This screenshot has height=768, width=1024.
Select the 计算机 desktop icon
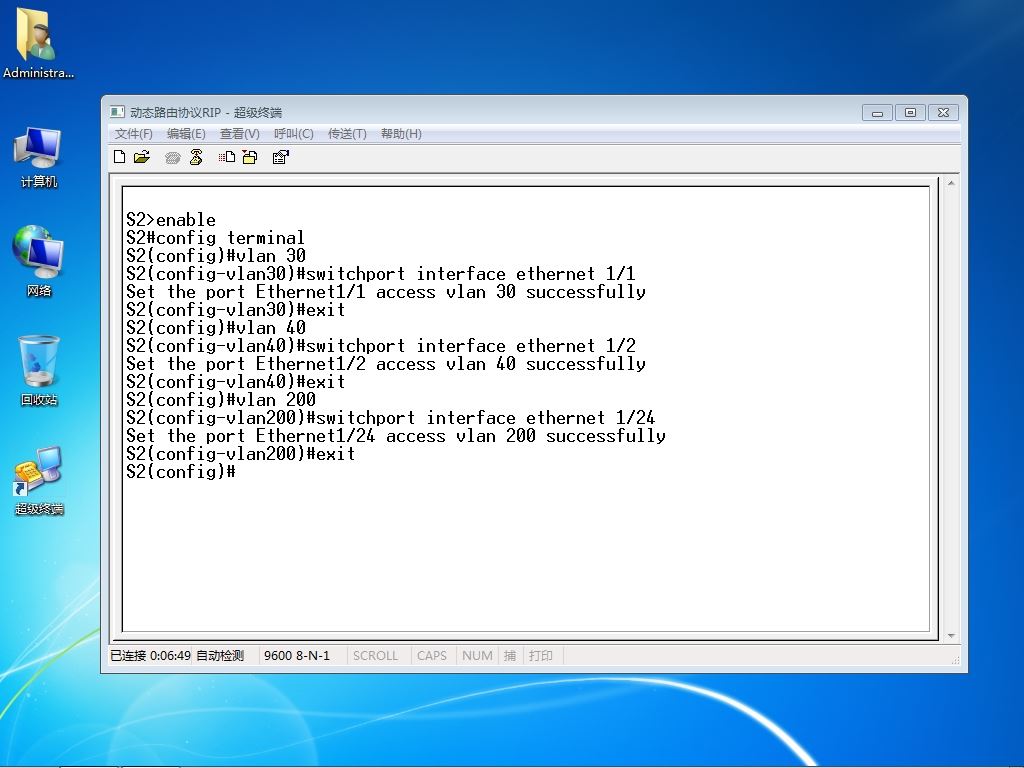[38, 157]
